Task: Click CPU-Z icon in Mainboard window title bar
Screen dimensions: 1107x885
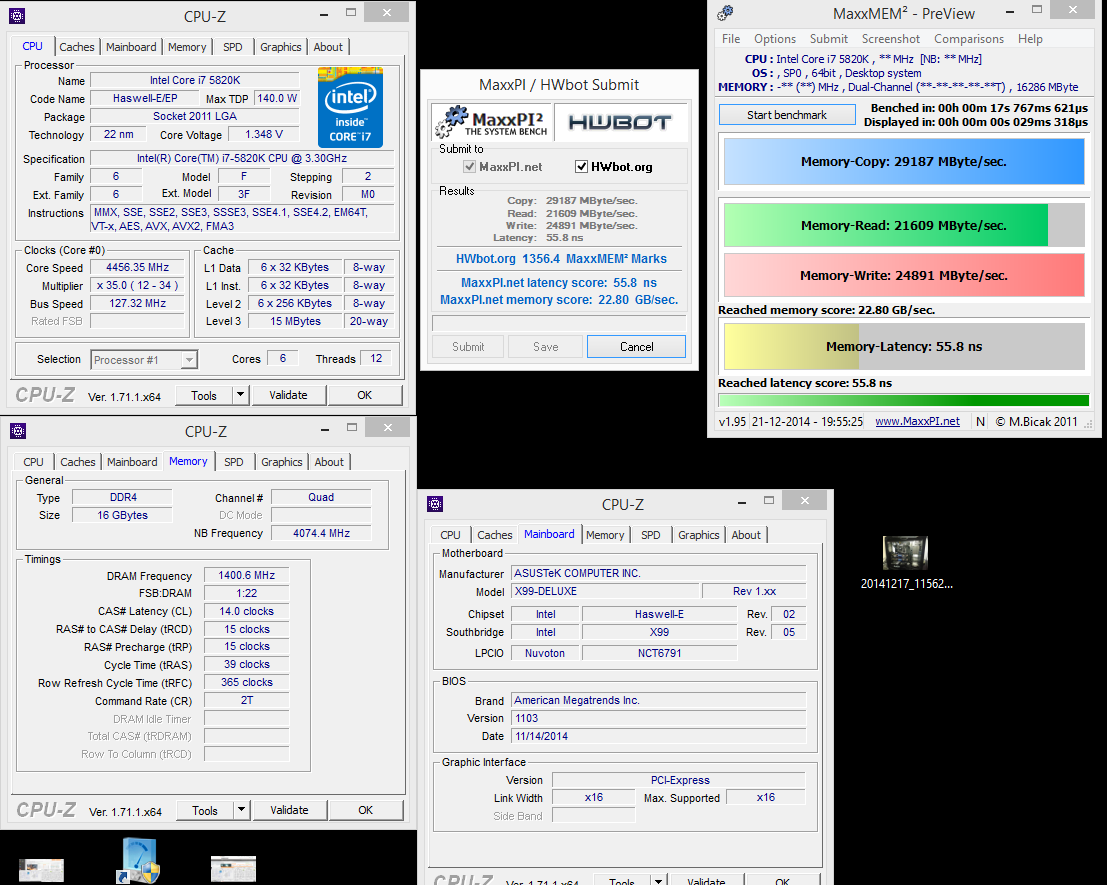Action: click(435, 504)
